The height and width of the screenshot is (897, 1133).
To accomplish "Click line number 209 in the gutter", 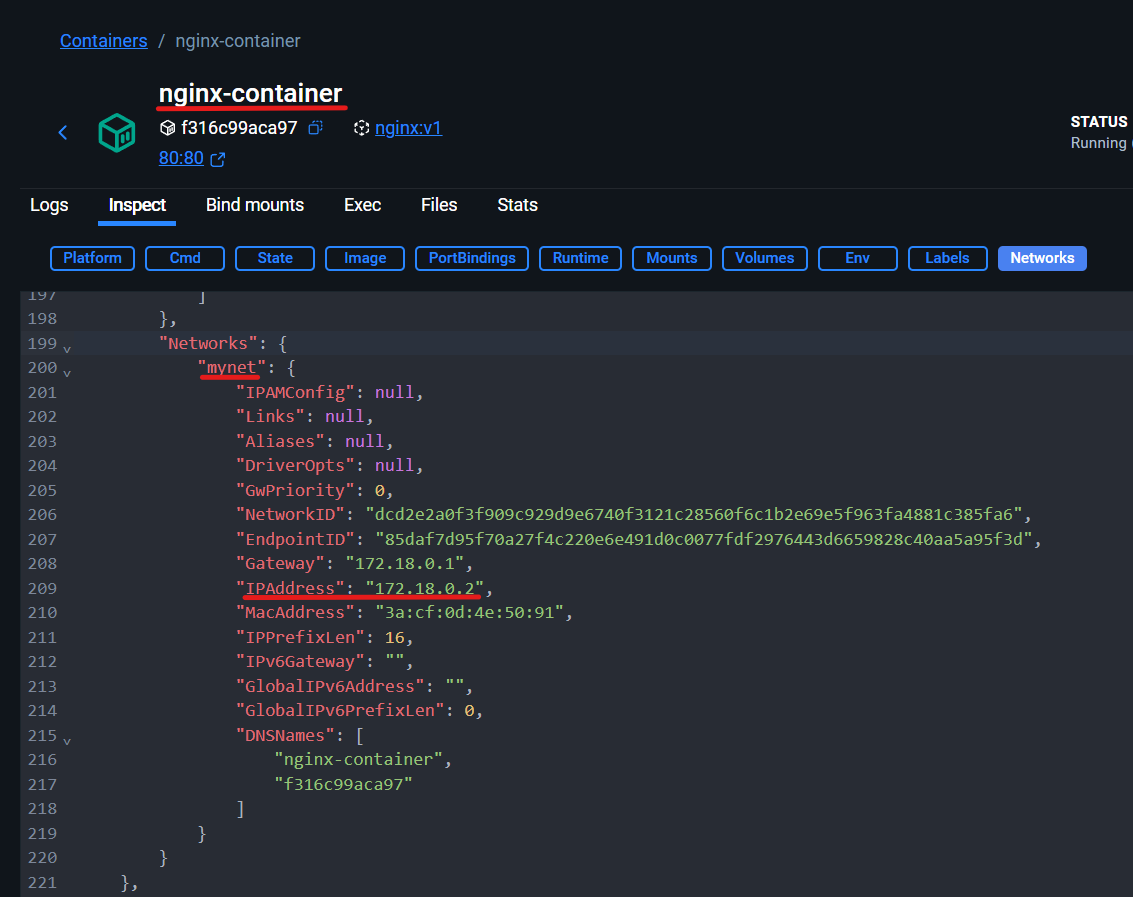I will tap(42, 588).
